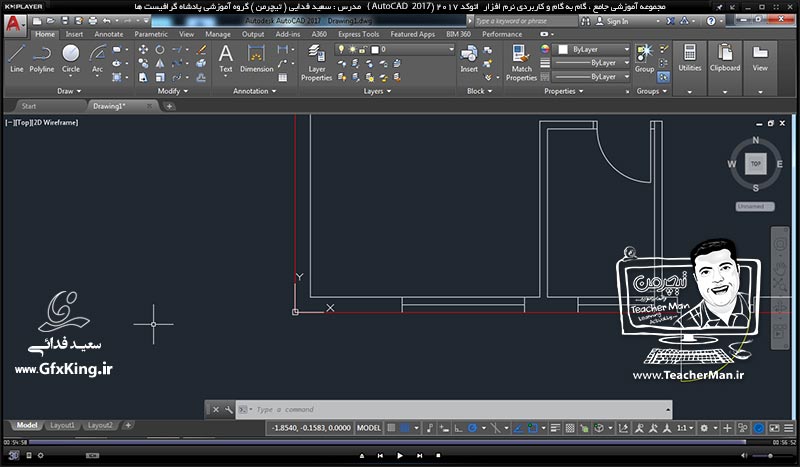Click the Group tool

tap(644, 59)
